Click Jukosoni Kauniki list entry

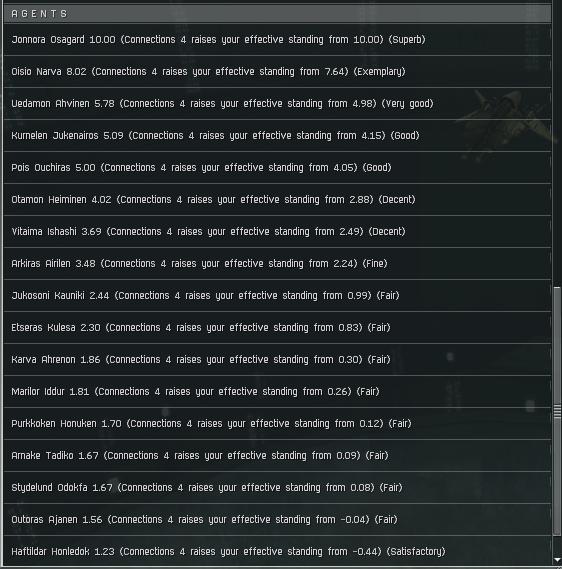click(x=278, y=295)
